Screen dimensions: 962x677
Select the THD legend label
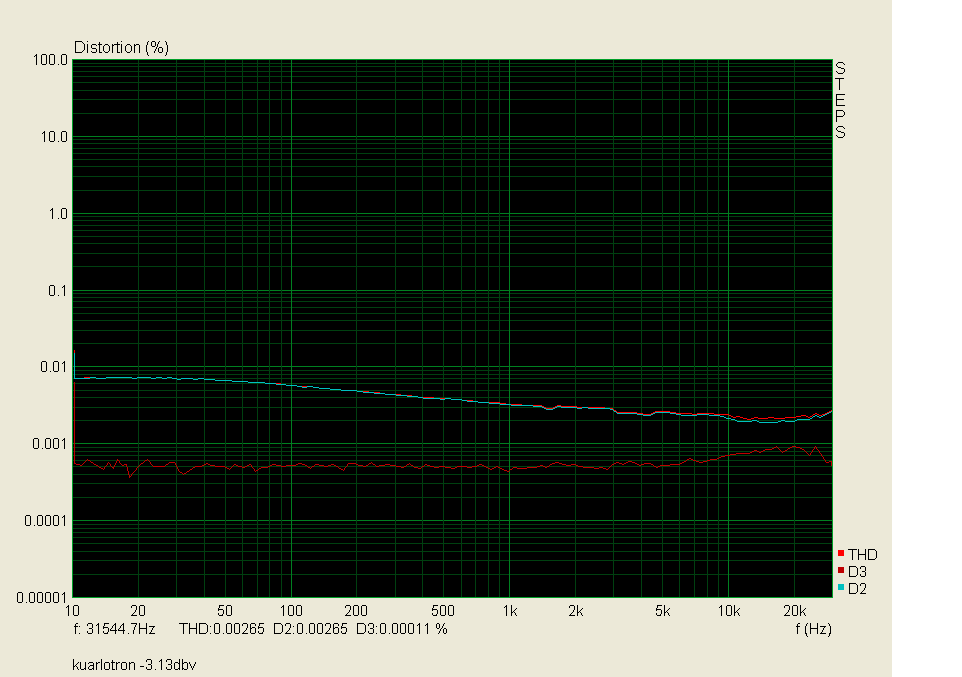click(863, 555)
